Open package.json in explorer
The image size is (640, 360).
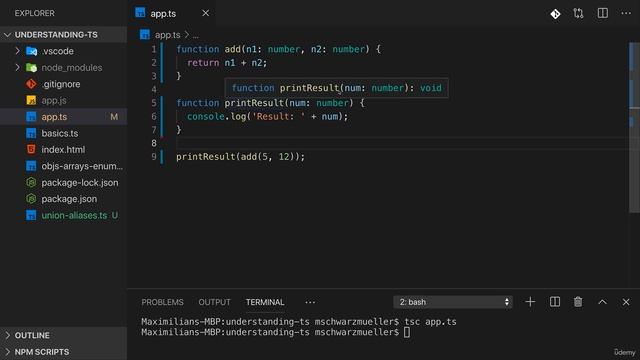(x=69, y=199)
